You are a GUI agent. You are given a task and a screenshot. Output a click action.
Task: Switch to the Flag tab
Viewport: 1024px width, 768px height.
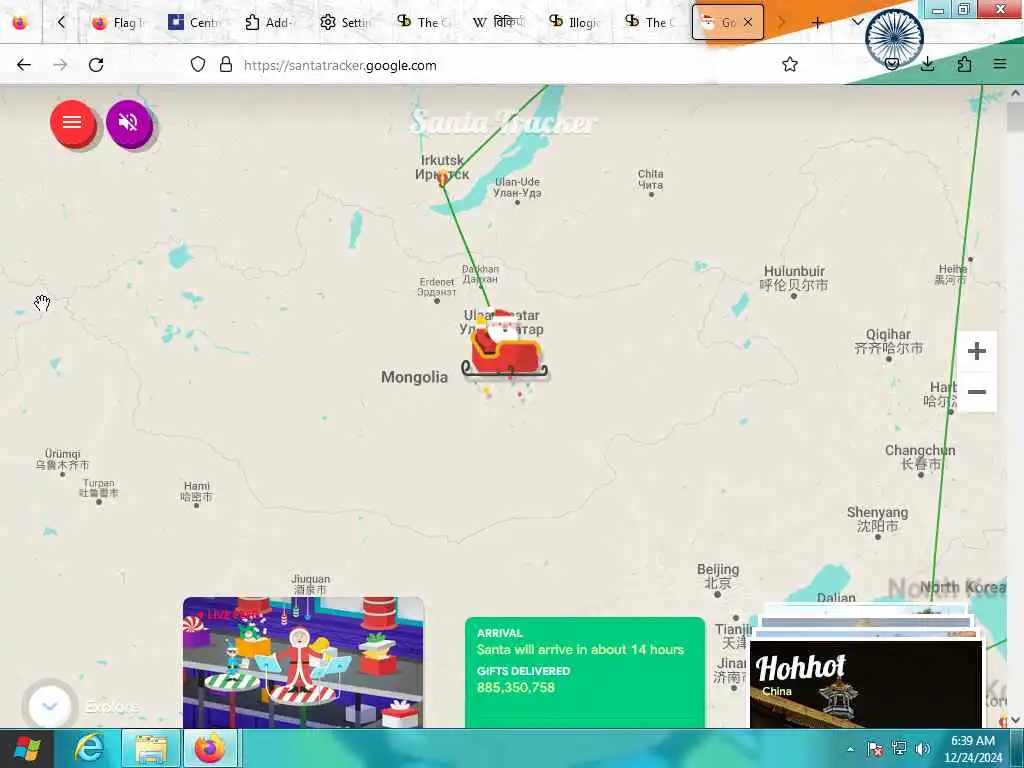pyautogui.click(x=119, y=22)
